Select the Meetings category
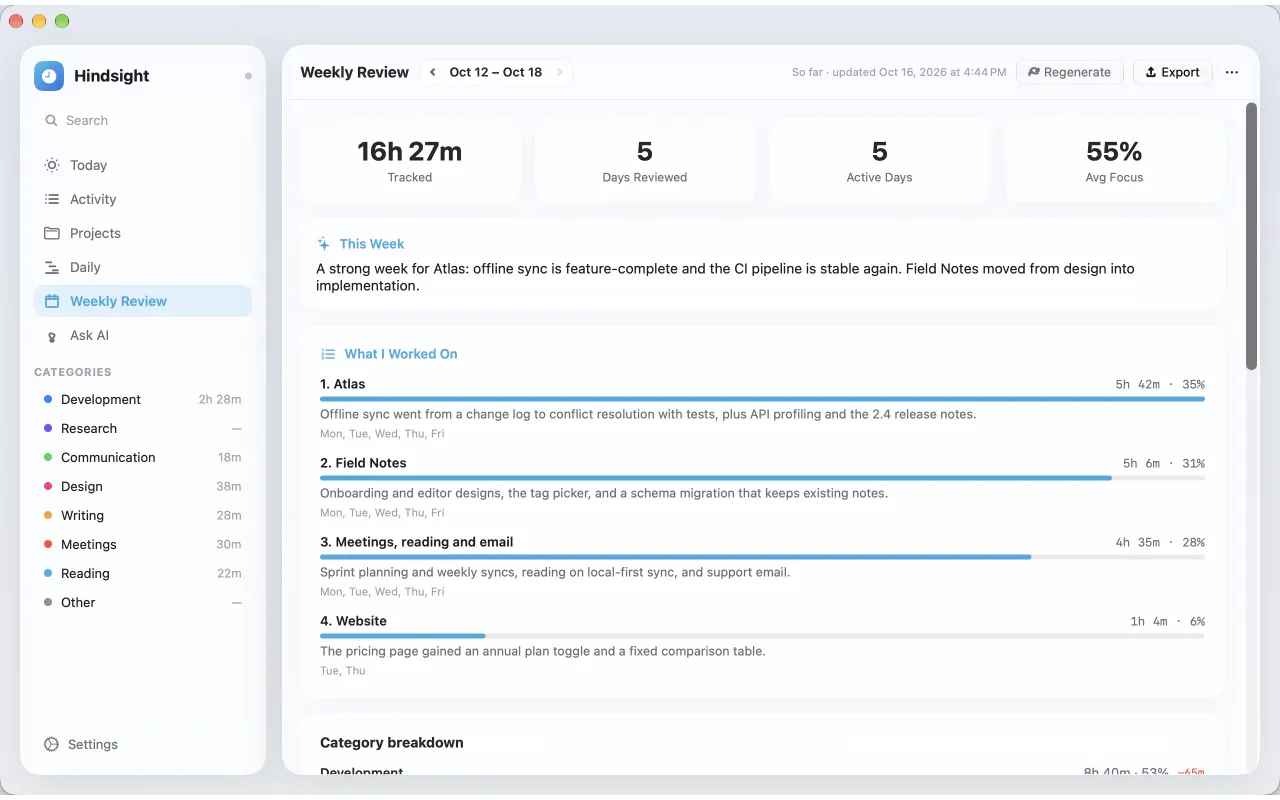The image size is (1280, 800). 143,544
